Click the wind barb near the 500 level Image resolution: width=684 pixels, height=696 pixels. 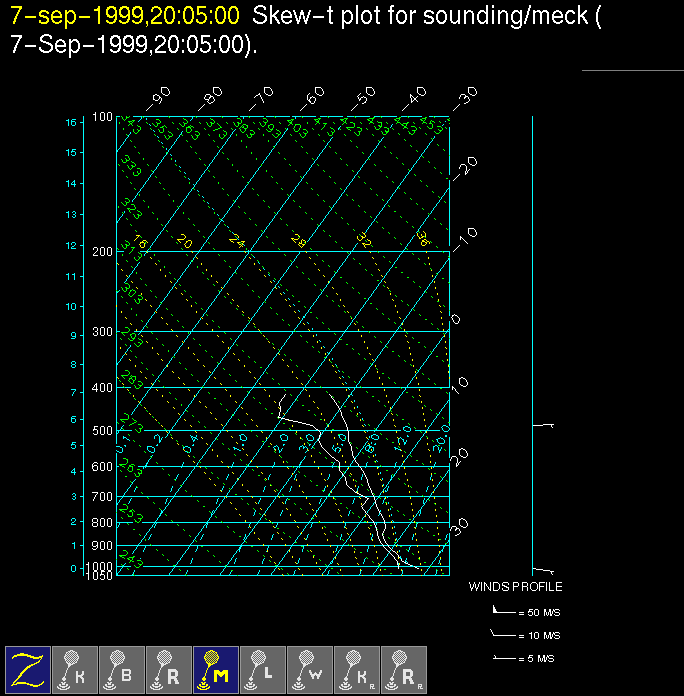[543, 426]
